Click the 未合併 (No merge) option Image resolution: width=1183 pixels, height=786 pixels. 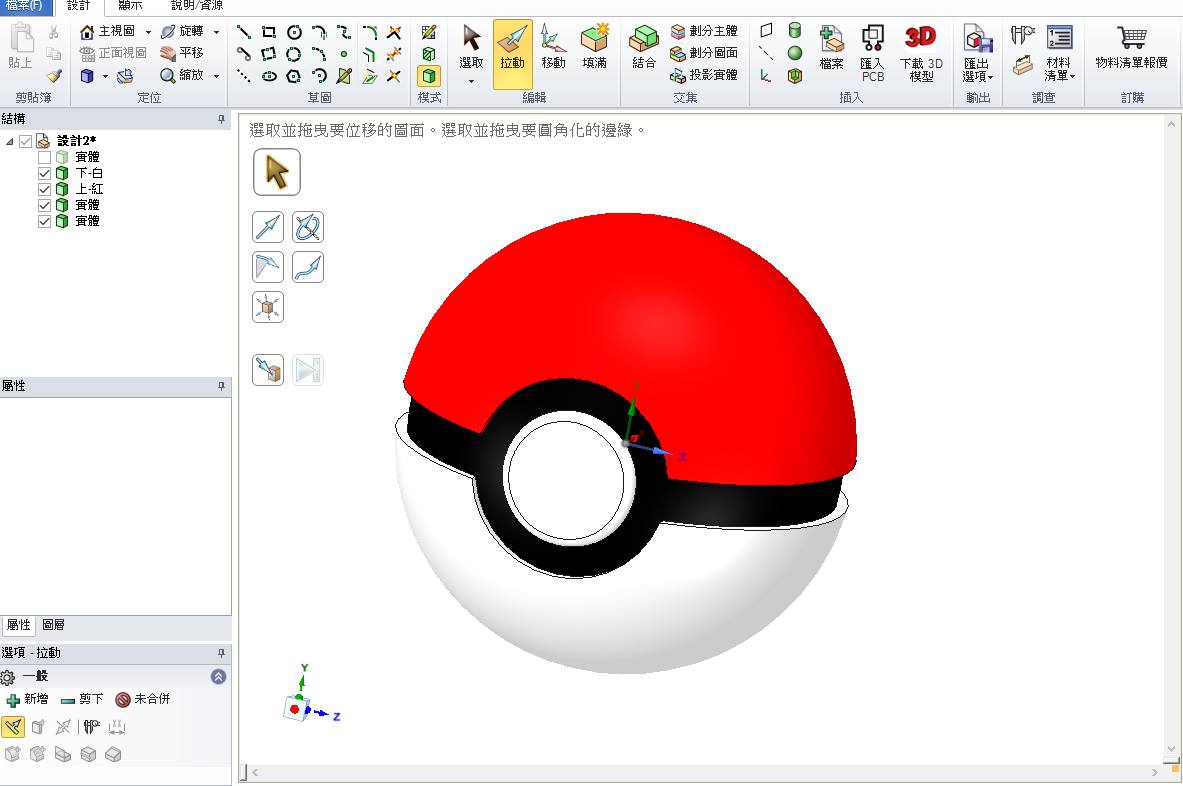(x=143, y=699)
